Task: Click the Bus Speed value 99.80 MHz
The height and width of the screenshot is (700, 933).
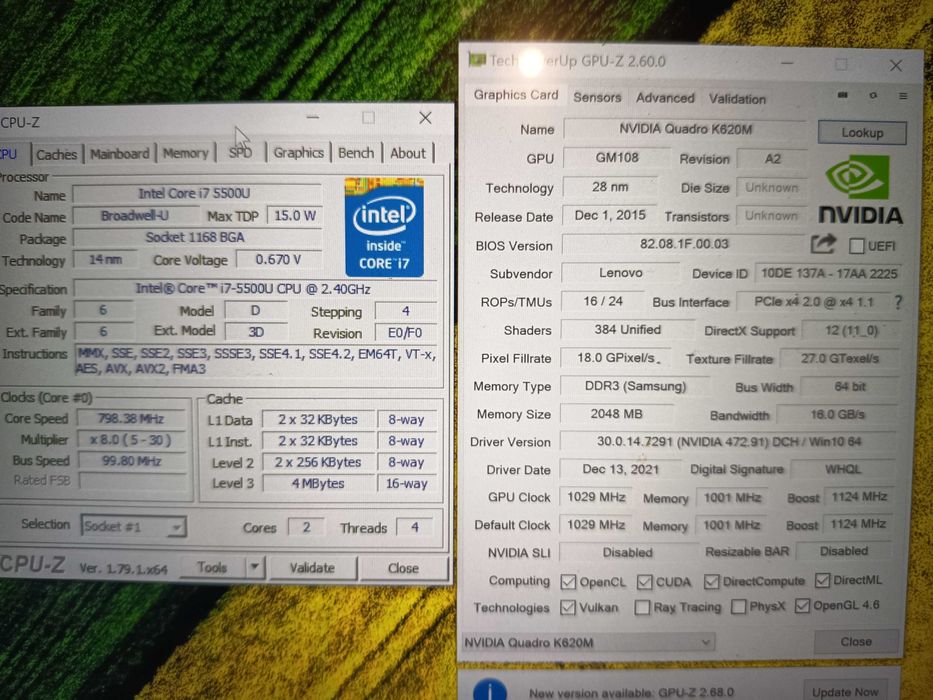Action: (131, 461)
